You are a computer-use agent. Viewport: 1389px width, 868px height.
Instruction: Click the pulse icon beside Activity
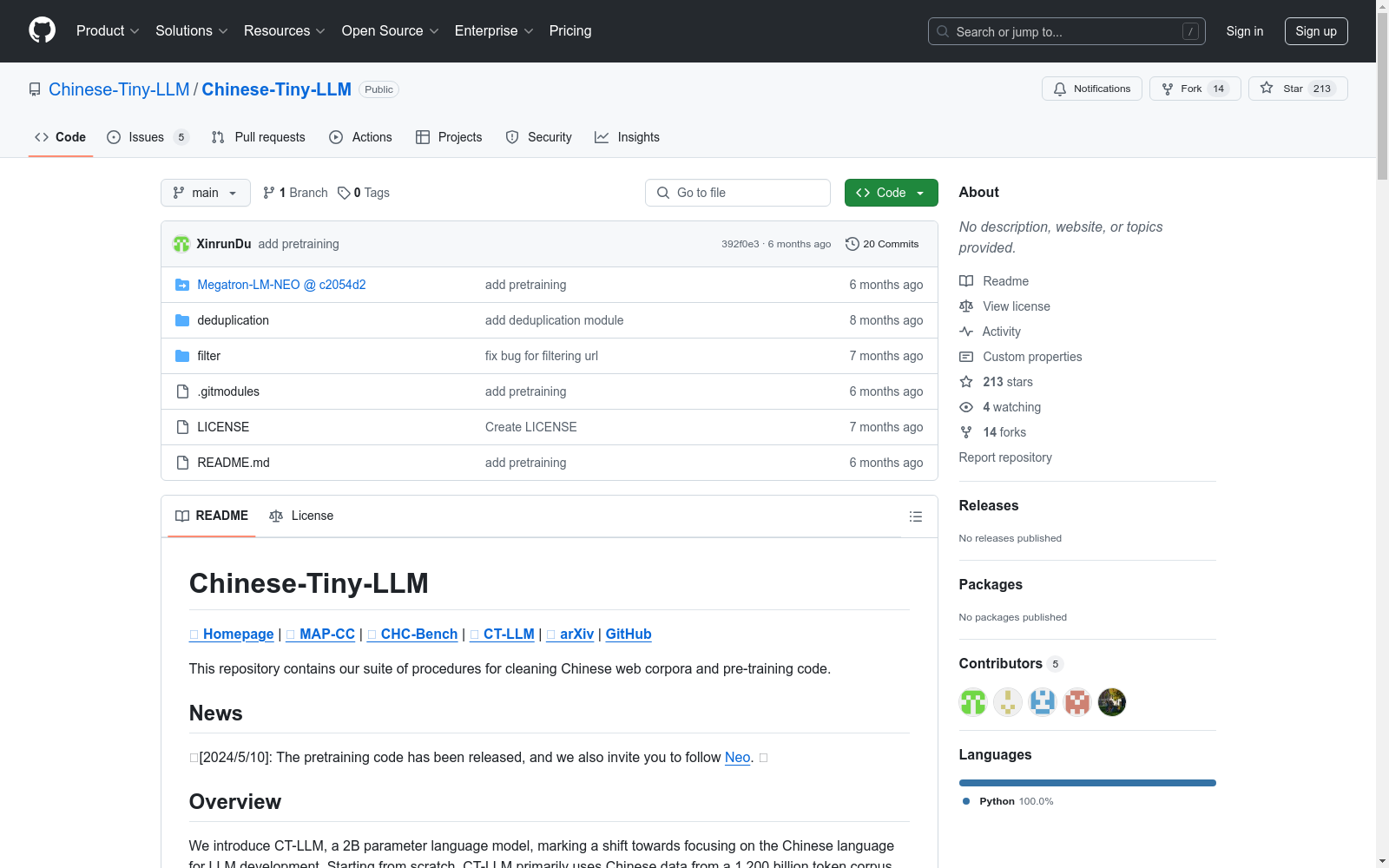[x=966, y=332]
